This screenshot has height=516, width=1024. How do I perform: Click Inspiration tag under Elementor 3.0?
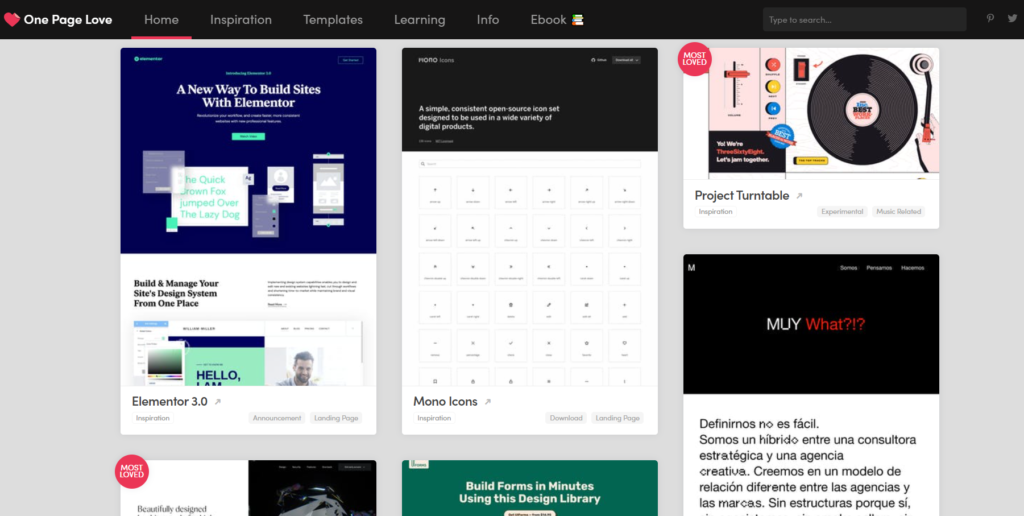[x=153, y=418]
